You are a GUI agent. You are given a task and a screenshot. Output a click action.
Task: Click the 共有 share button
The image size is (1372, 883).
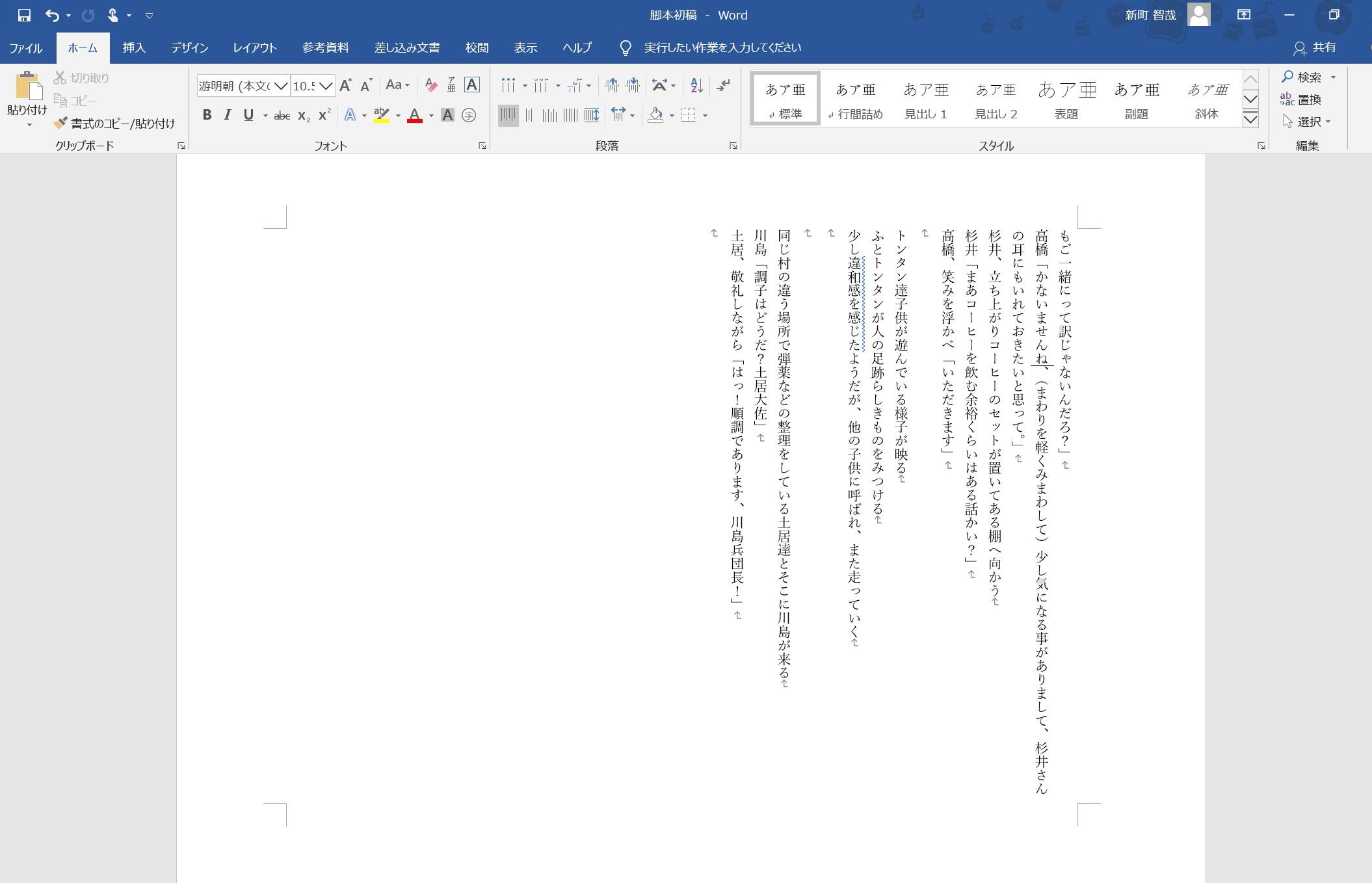click(x=1315, y=48)
